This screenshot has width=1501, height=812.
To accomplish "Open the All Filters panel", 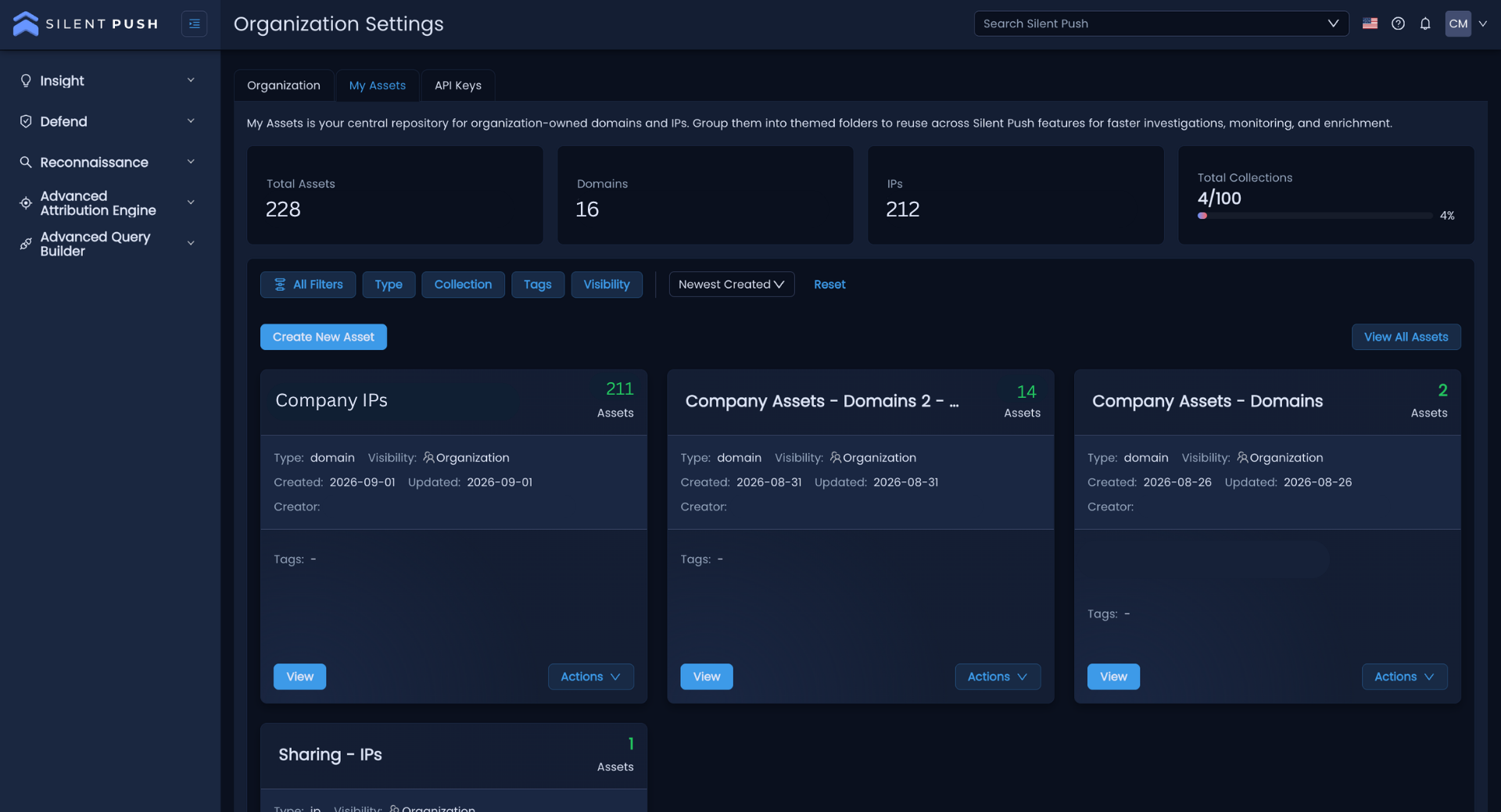I will point(308,284).
